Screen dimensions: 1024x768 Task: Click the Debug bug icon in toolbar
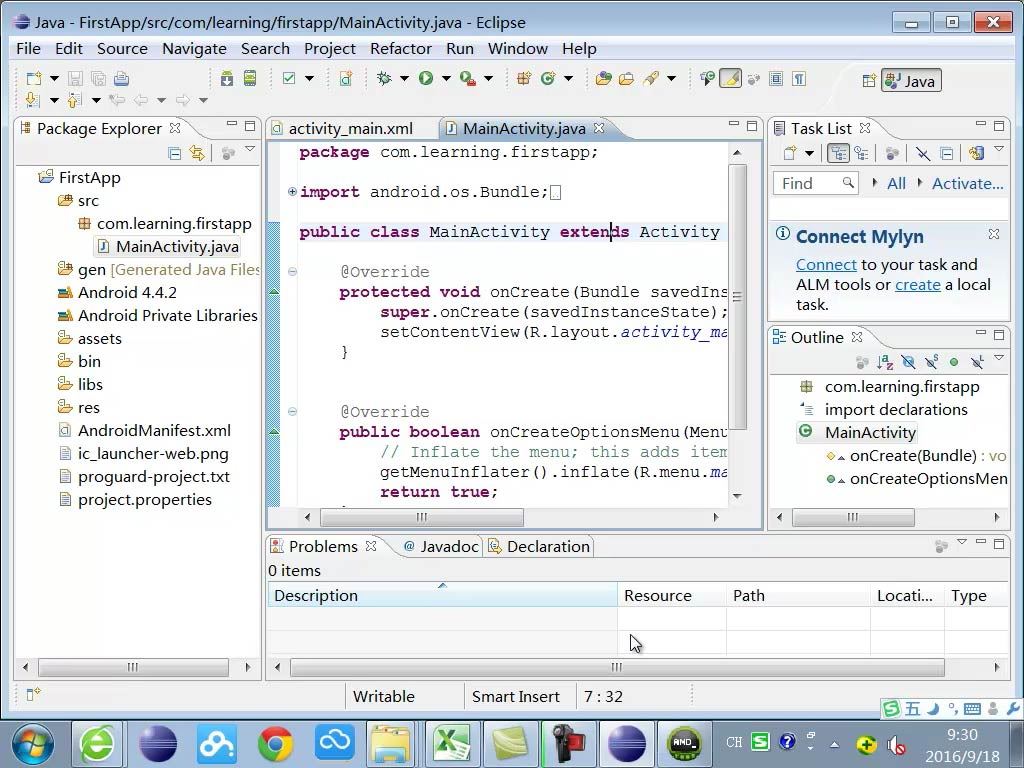(384, 78)
